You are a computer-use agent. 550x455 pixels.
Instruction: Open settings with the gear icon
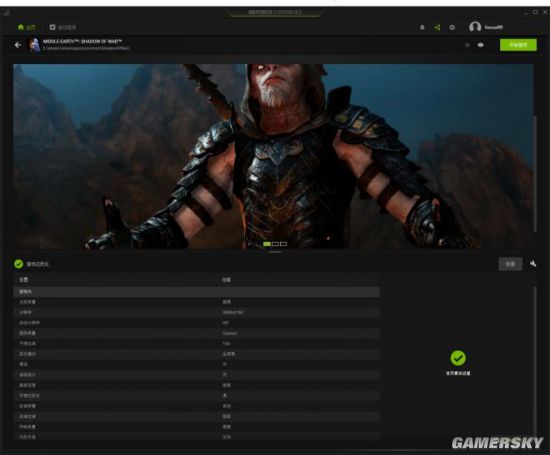(452, 27)
